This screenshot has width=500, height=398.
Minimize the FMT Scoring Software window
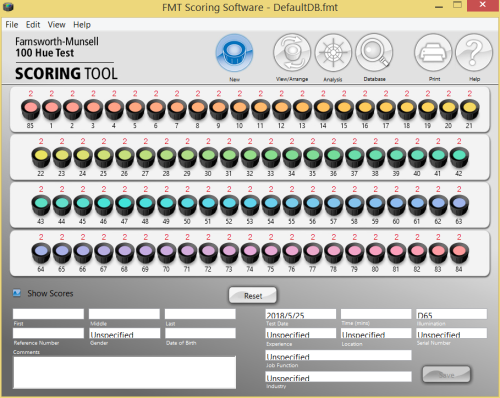439,6
